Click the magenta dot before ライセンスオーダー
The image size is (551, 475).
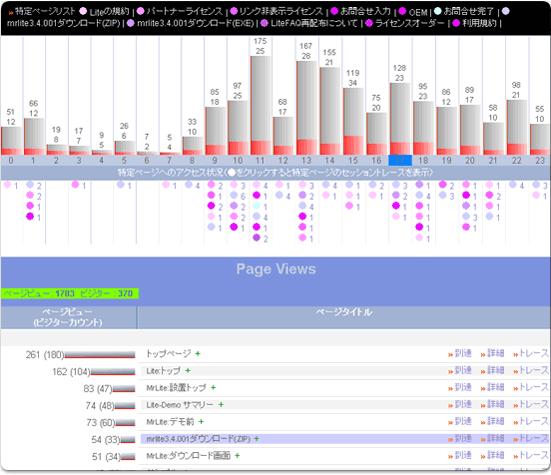tap(369, 23)
